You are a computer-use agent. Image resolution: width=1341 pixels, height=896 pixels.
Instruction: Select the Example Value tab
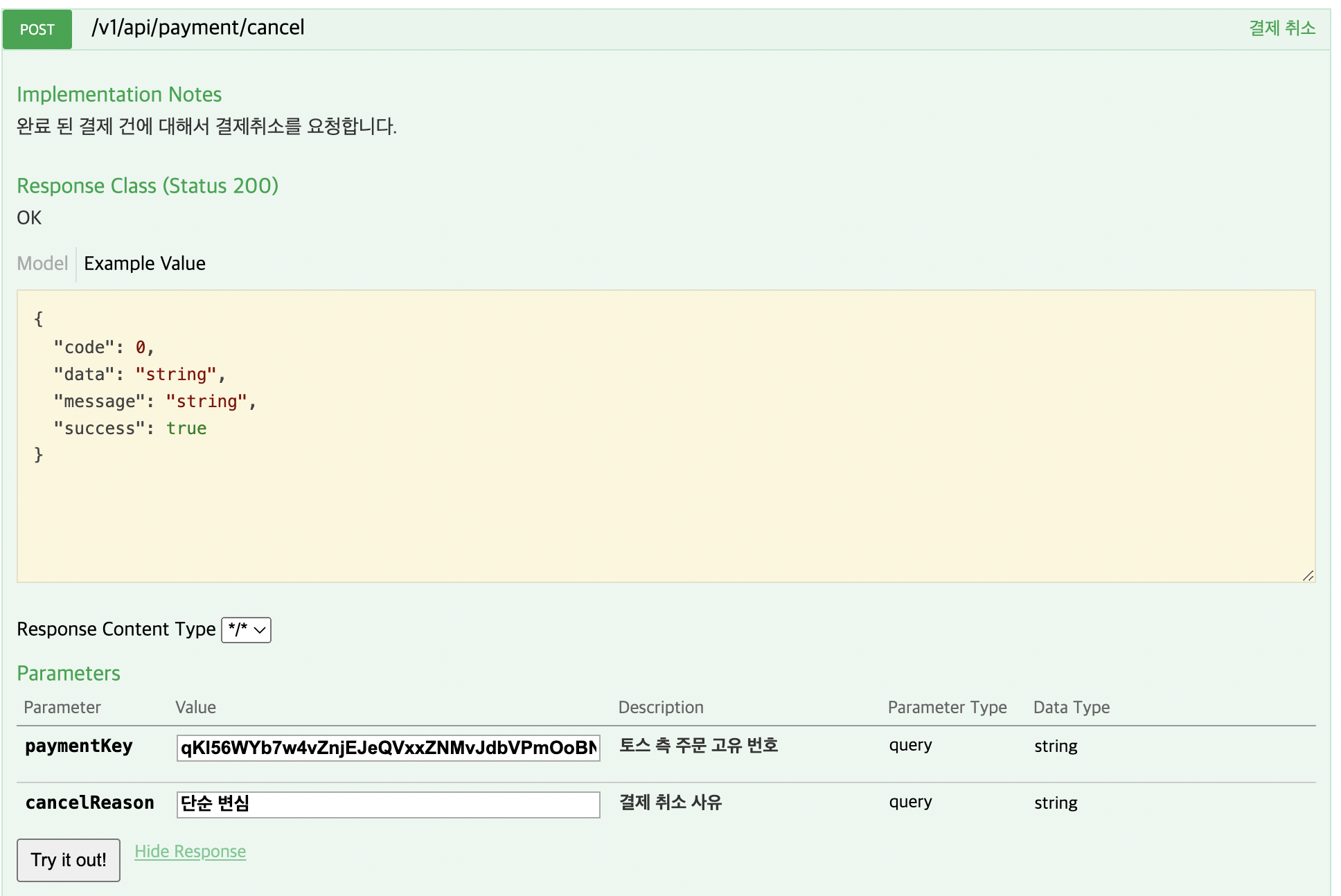coord(145,263)
